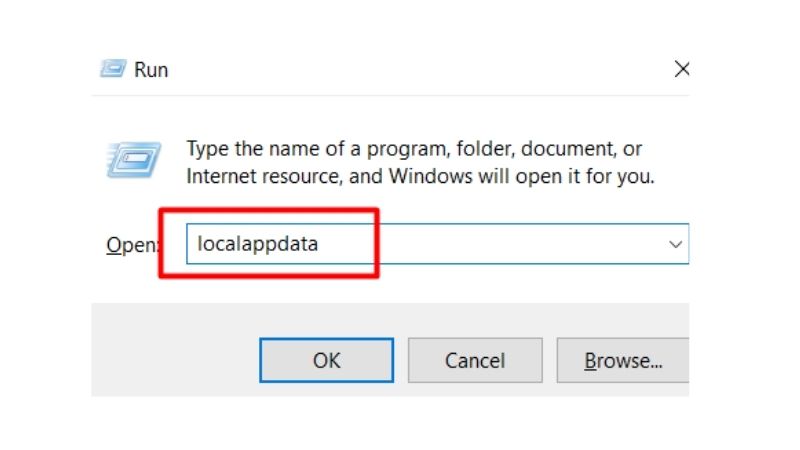Click the large Run icon beside the description

pyautogui.click(x=134, y=160)
